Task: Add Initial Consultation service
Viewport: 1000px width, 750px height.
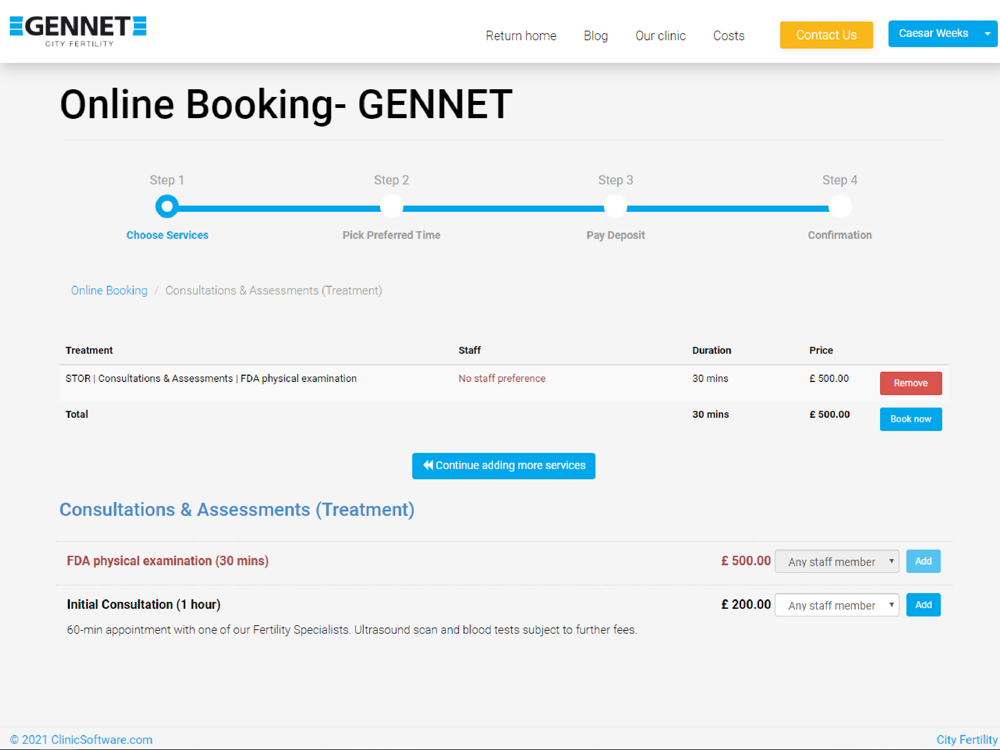Action: click(923, 605)
